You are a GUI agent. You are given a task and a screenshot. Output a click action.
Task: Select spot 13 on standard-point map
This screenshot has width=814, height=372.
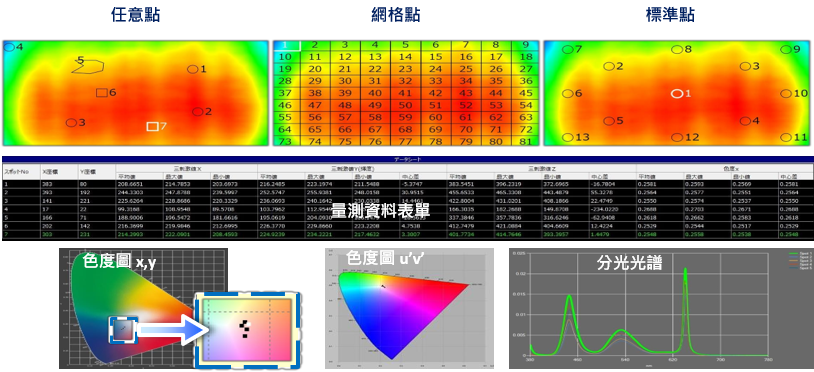568,137
